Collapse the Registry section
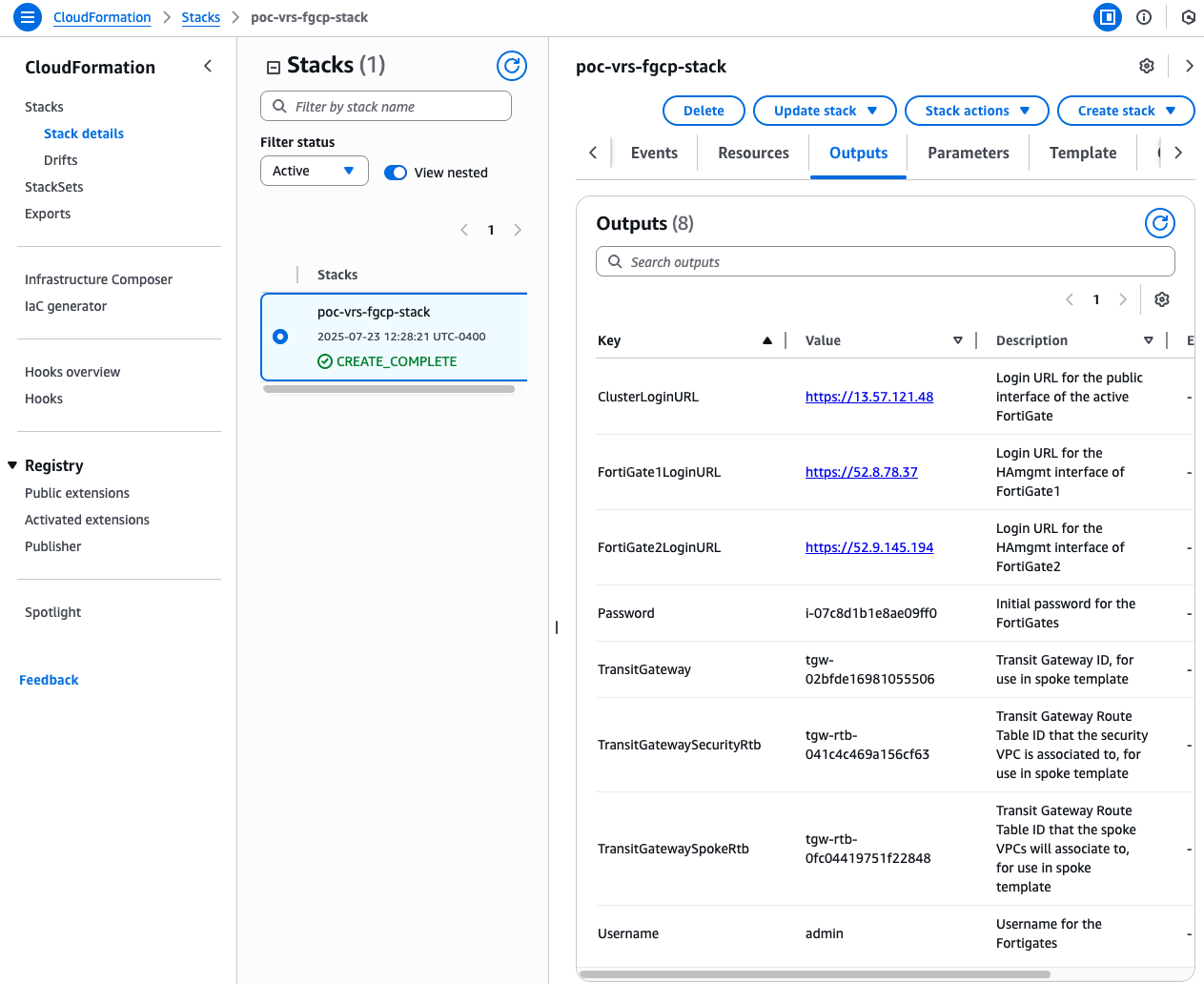 coord(12,465)
